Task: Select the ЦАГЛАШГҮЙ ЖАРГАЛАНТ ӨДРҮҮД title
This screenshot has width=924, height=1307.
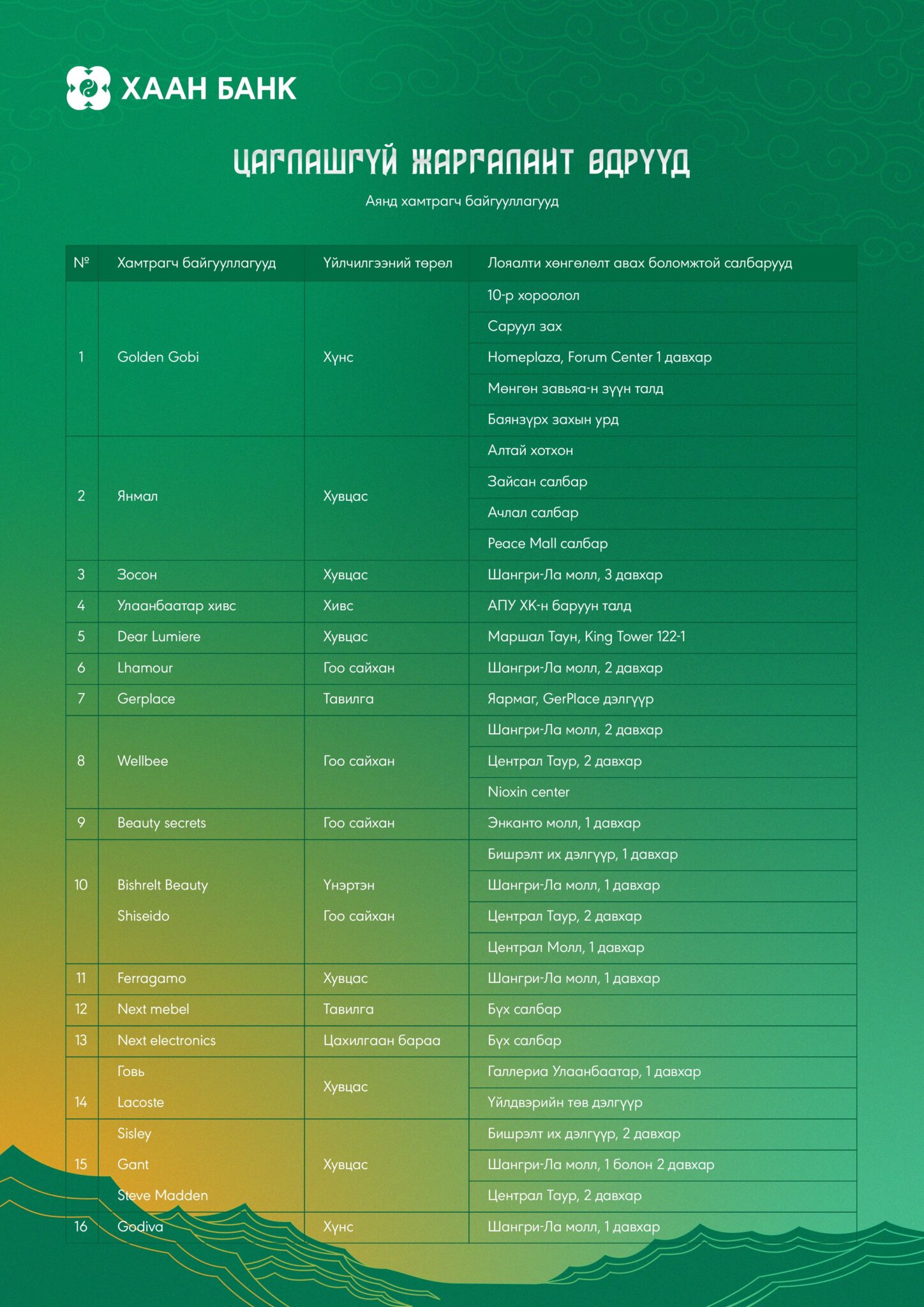Action: pos(461,161)
